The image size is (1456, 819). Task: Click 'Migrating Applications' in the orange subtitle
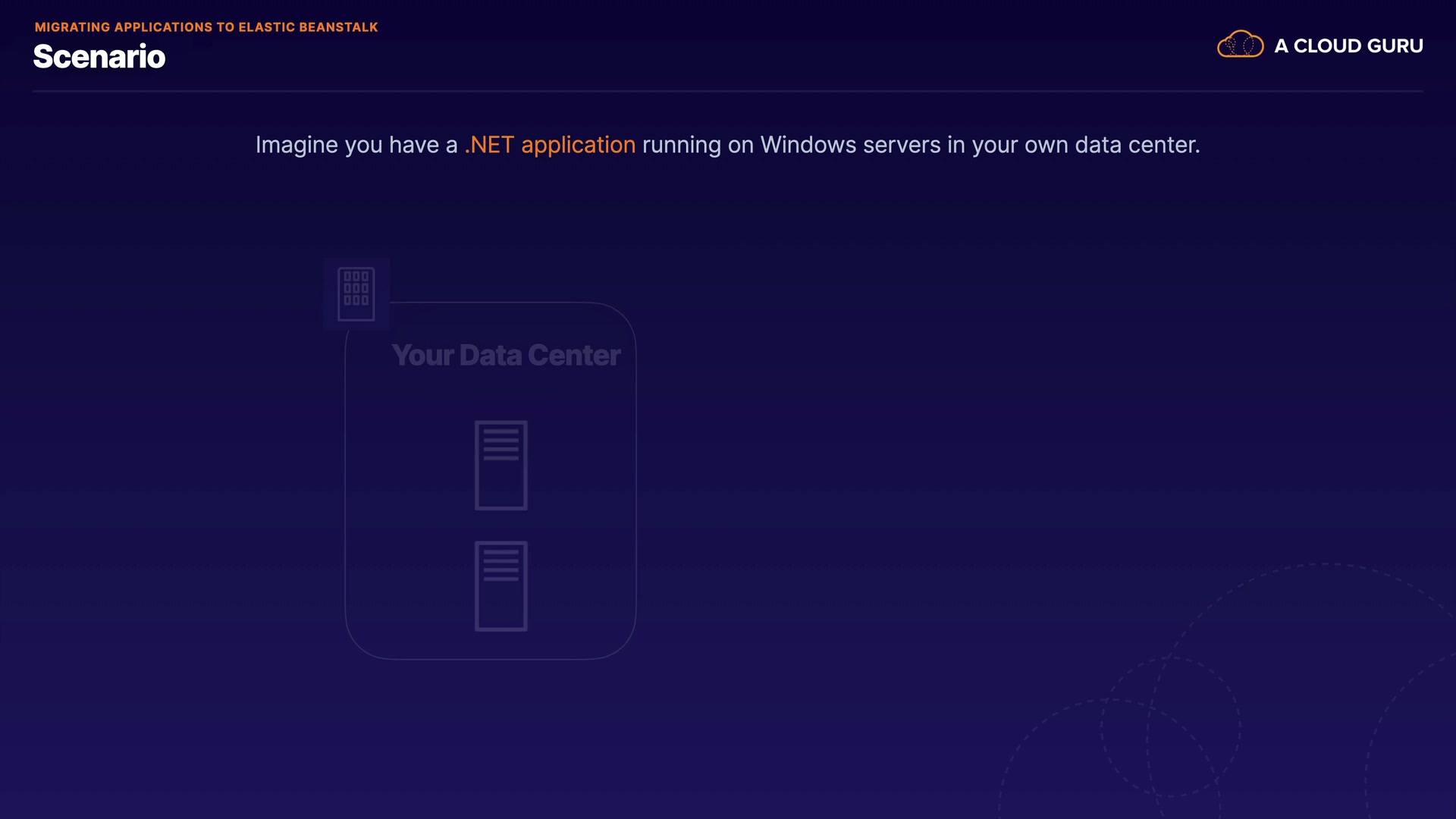pos(123,27)
